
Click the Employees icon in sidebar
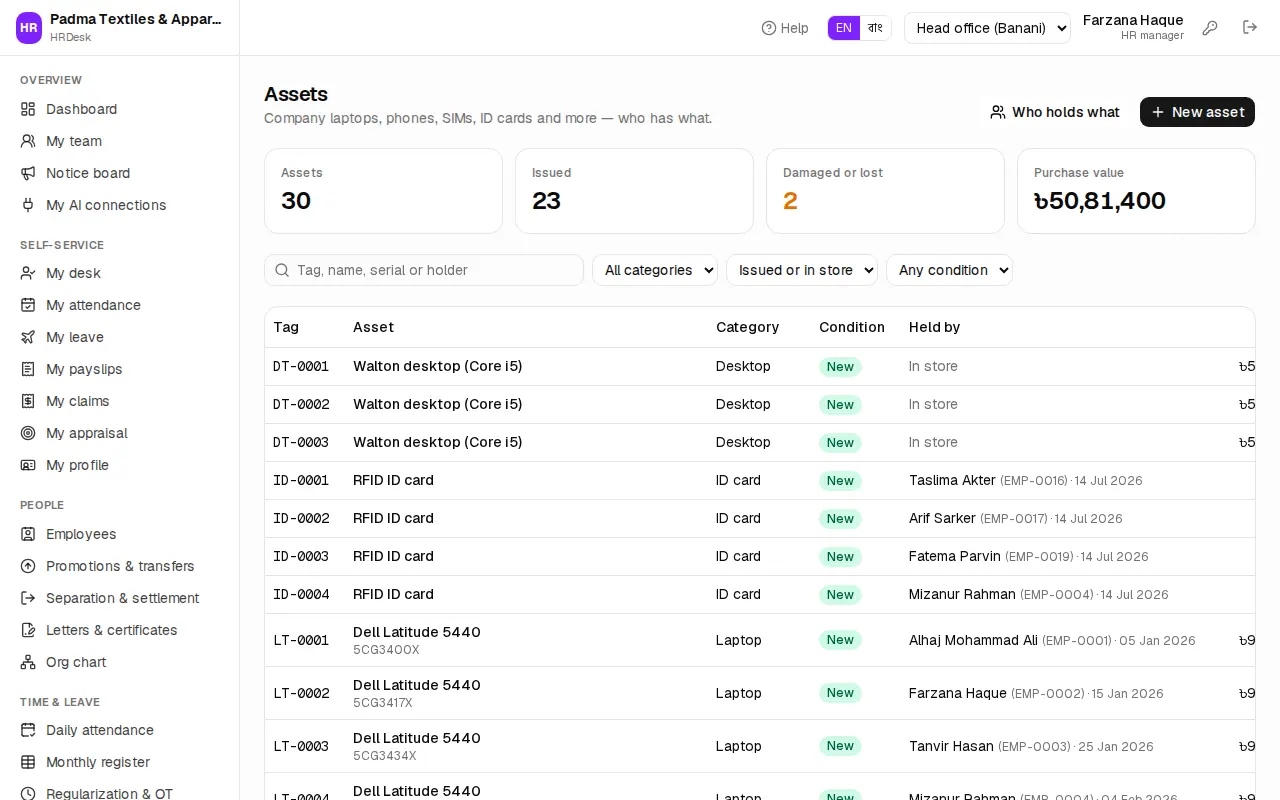28,534
